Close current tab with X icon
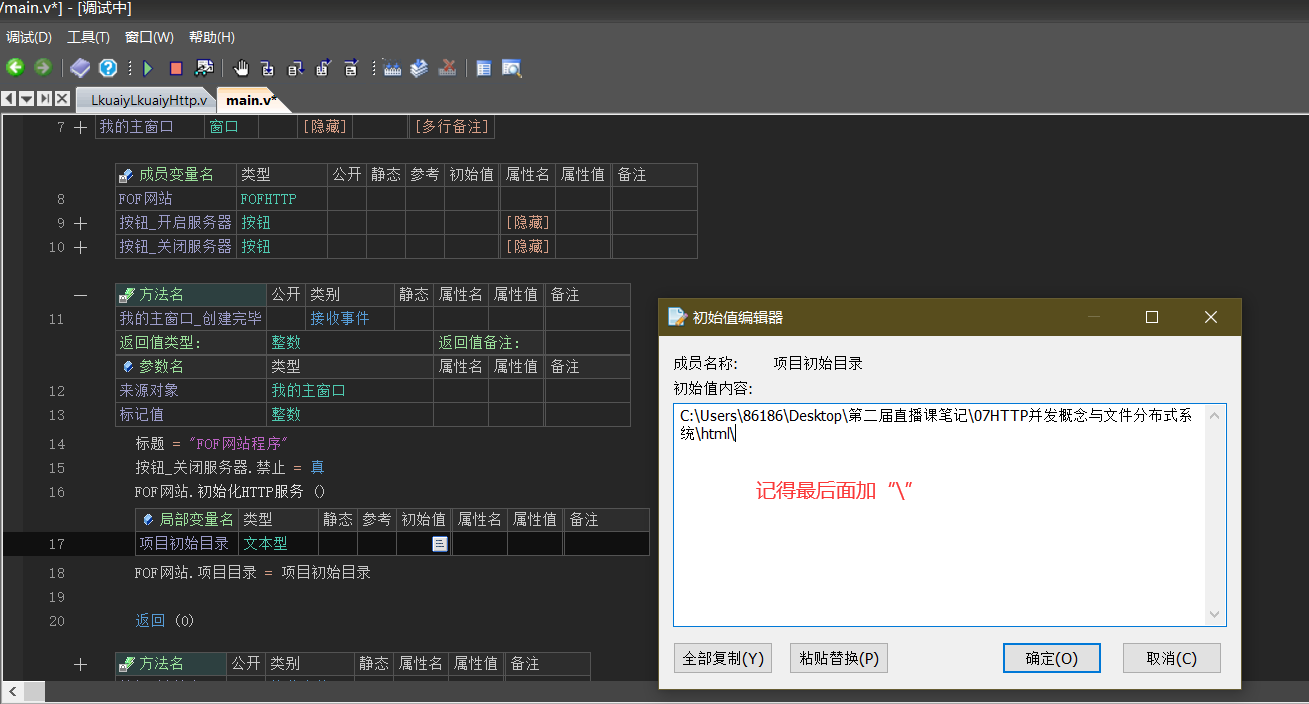The height and width of the screenshot is (704, 1309). 62,99
